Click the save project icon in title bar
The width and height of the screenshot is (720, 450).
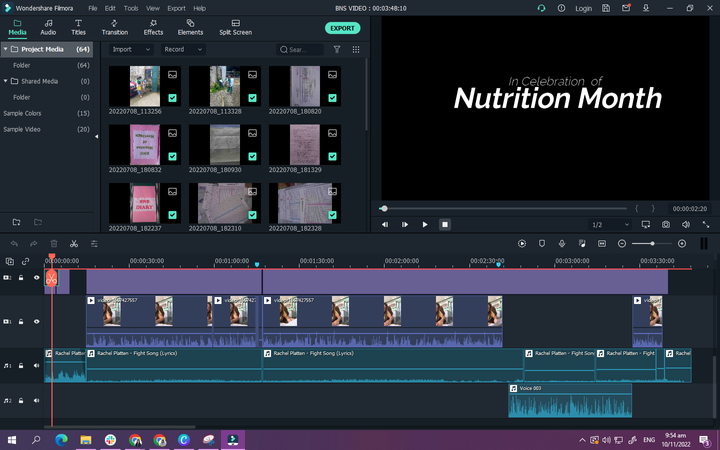tap(606, 8)
